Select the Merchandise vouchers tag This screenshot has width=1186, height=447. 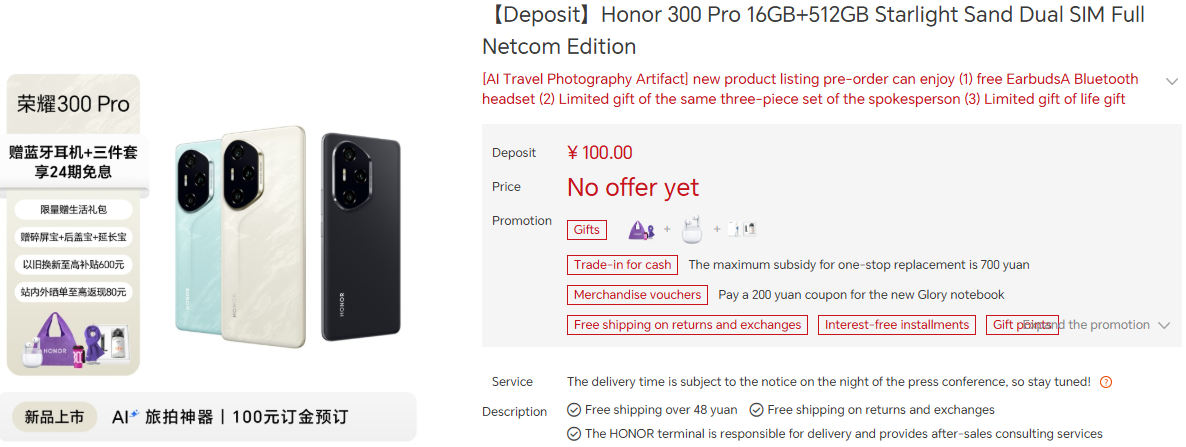point(637,295)
